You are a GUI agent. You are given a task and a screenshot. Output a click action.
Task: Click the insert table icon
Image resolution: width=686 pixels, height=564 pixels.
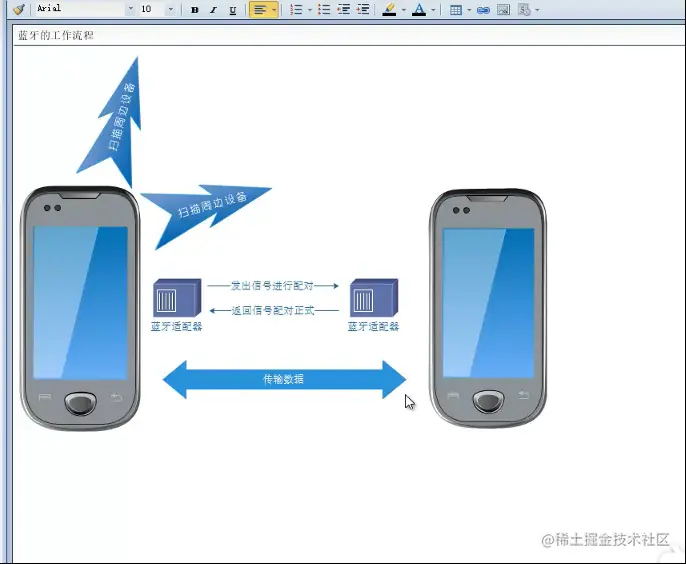click(x=455, y=10)
